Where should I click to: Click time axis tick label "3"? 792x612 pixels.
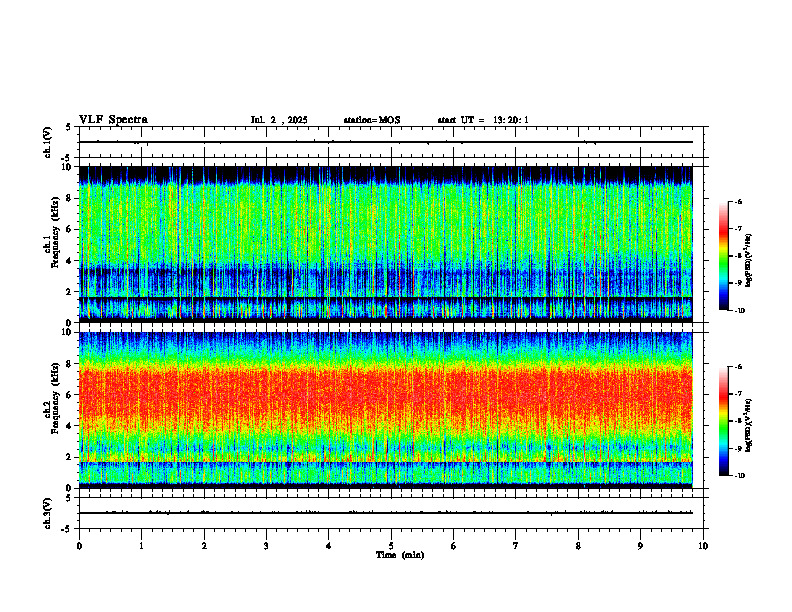pos(266,546)
